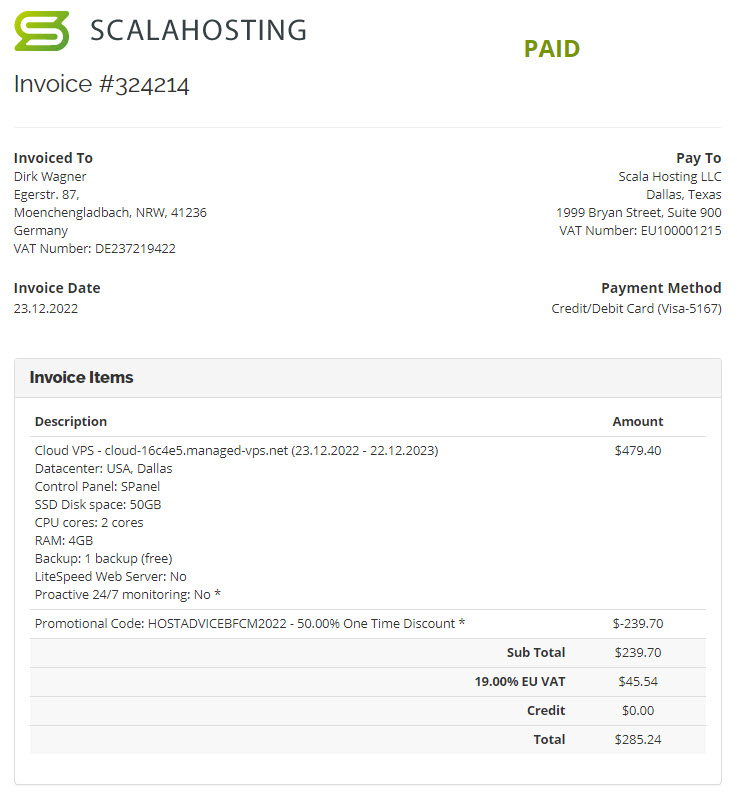Click the Pay To heading

point(698,158)
